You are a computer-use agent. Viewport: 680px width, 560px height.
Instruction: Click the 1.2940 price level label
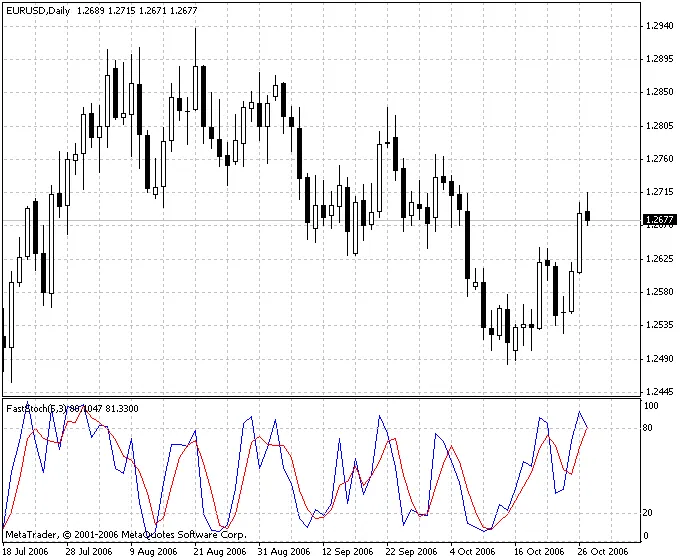click(x=659, y=26)
